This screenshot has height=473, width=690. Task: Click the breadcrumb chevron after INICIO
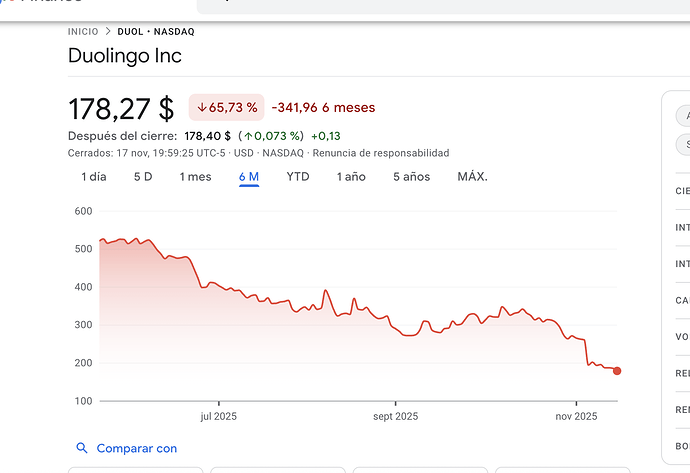click(x=108, y=32)
